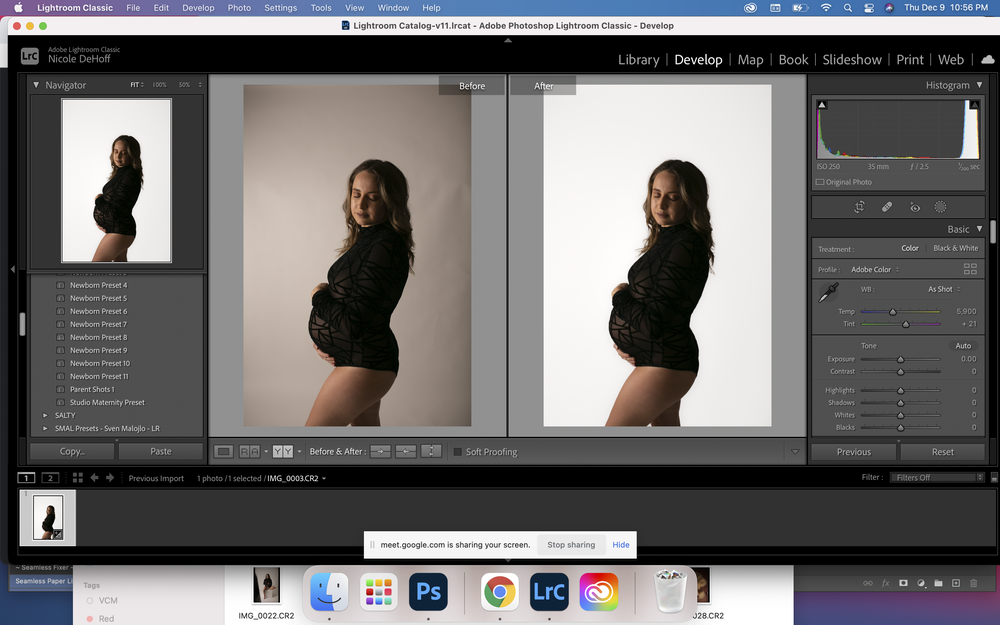
Task: Open Finder from the Dock
Action: click(329, 591)
